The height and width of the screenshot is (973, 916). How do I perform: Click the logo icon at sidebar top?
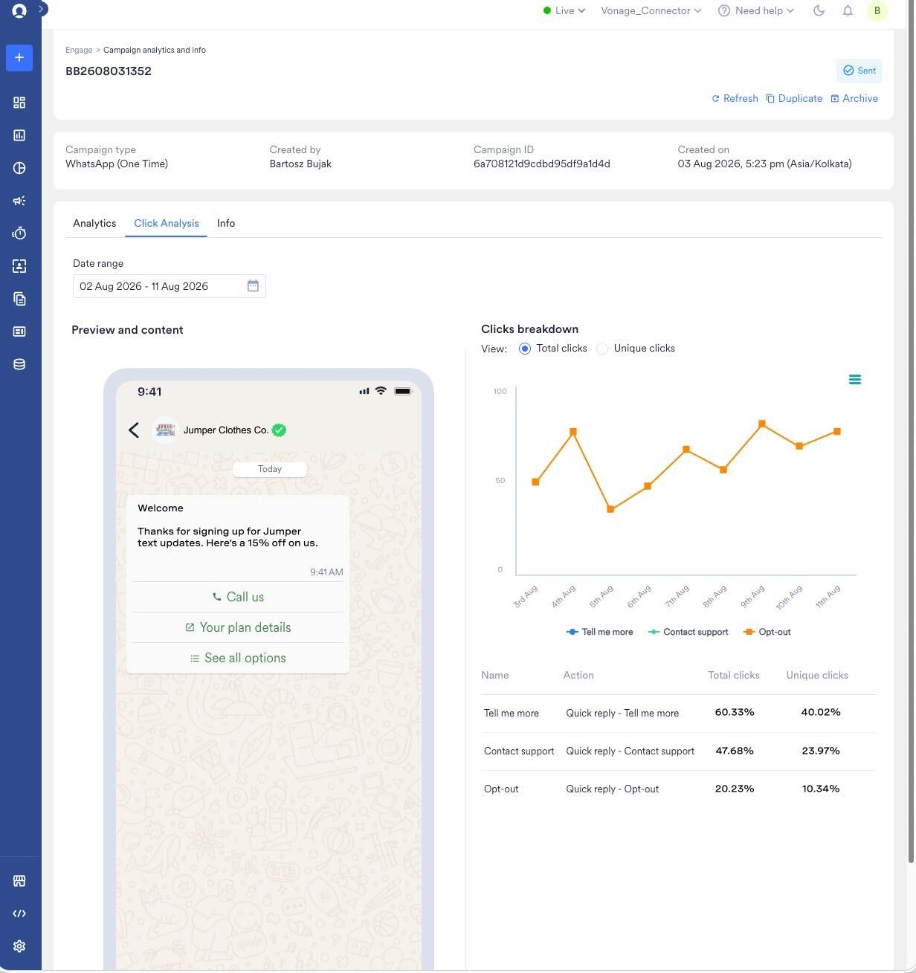tap(19, 11)
